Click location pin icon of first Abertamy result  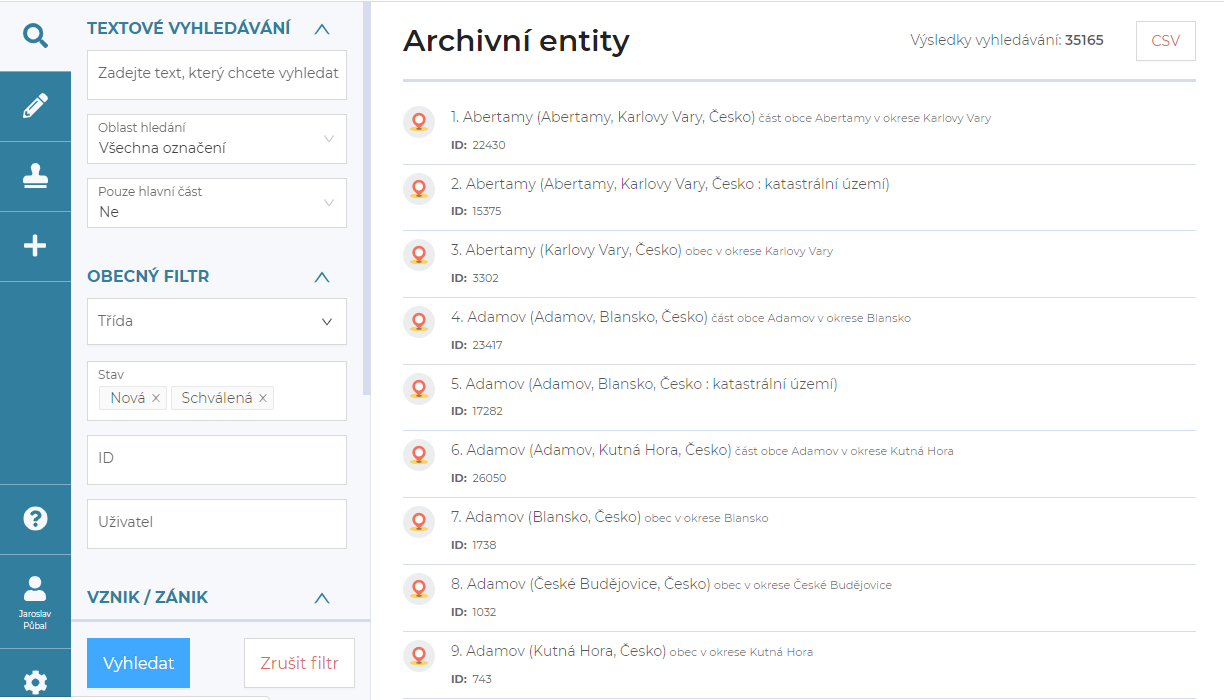[419, 122]
